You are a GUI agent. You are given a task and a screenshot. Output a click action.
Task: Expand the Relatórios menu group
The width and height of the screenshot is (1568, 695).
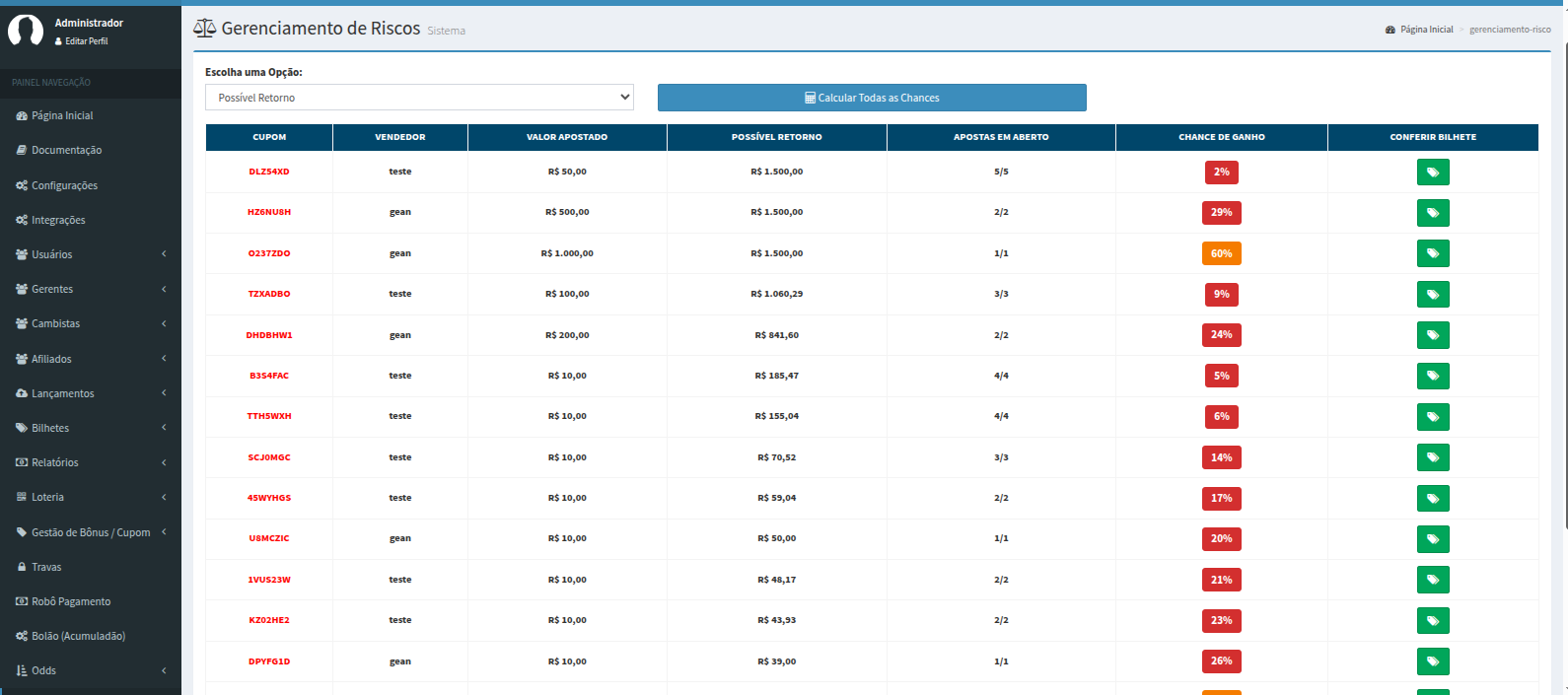pos(90,462)
